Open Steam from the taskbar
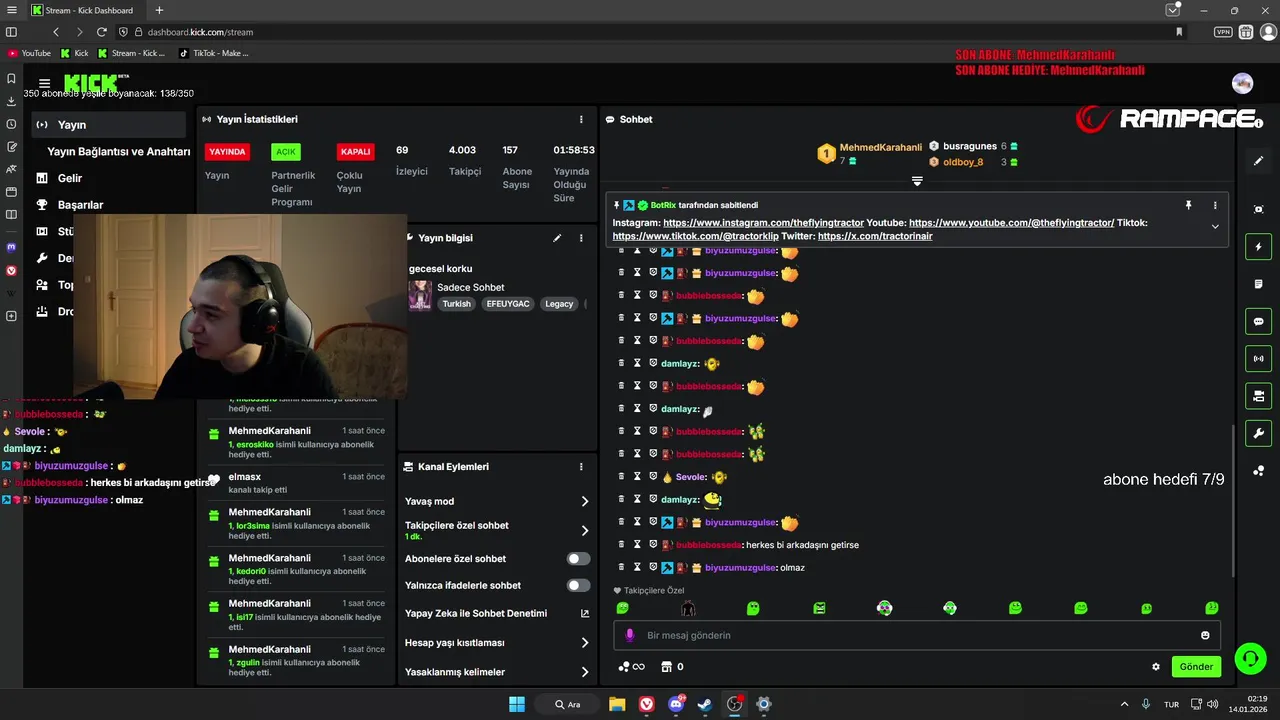This screenshot has height=720, width=1280. [705, 704]
